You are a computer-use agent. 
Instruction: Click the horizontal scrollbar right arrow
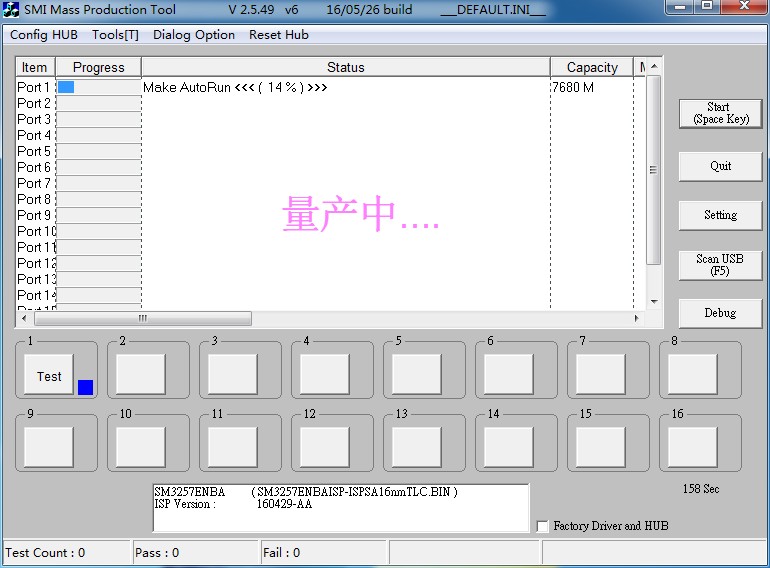click(x=636, y=318)
